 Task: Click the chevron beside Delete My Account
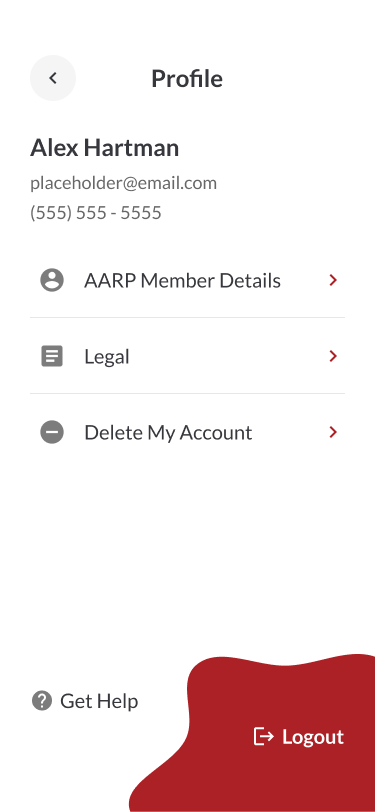[x=333, y=432]
